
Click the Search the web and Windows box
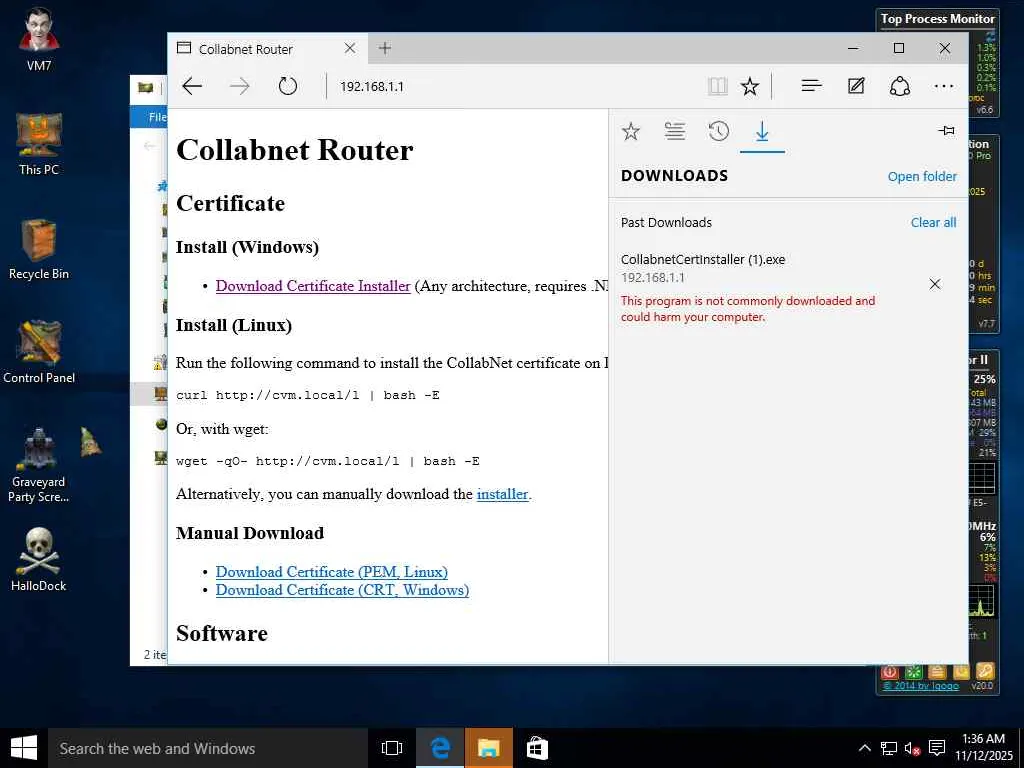(x=208, y=748)
